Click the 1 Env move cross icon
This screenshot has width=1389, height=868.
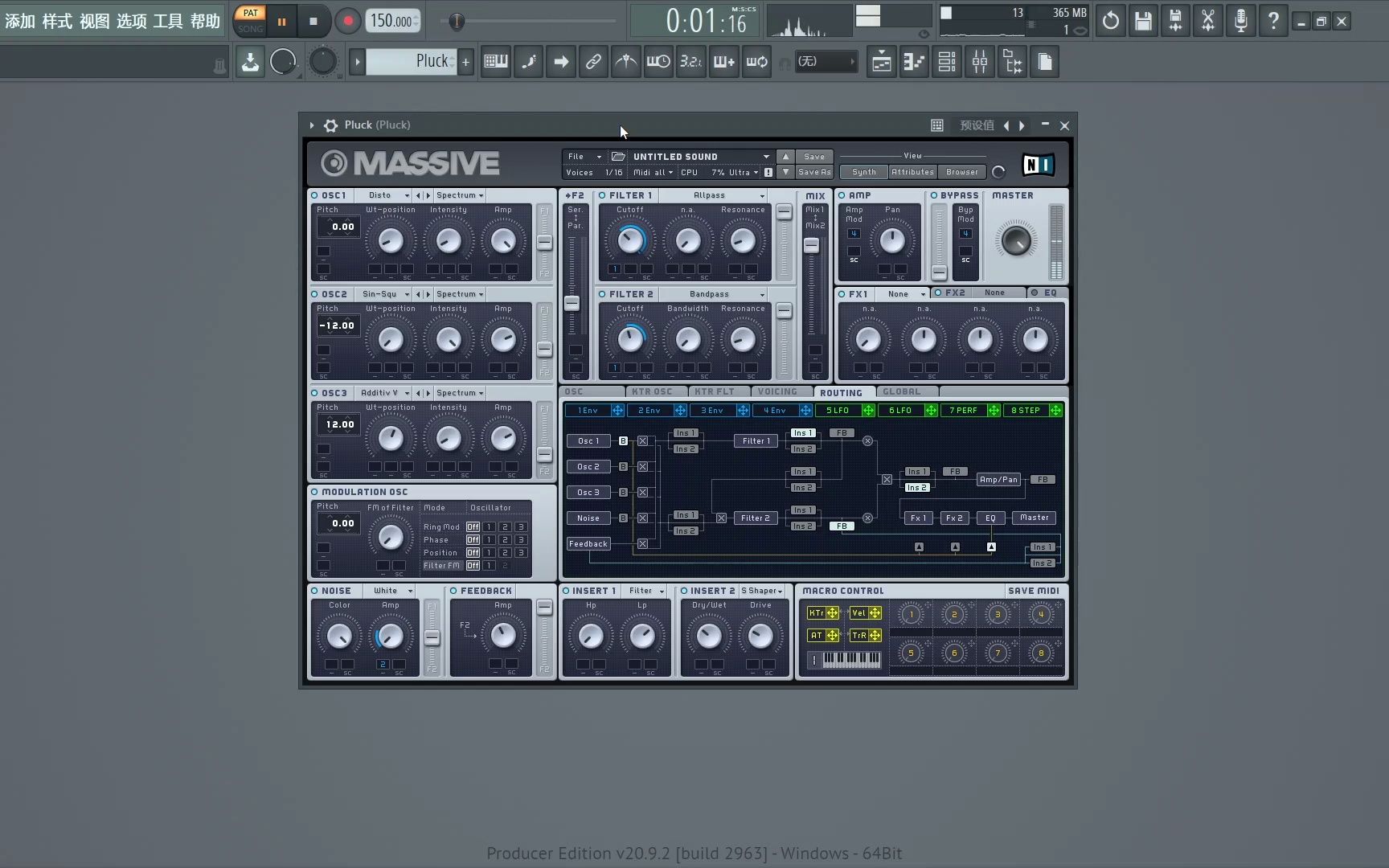(617, 411)
